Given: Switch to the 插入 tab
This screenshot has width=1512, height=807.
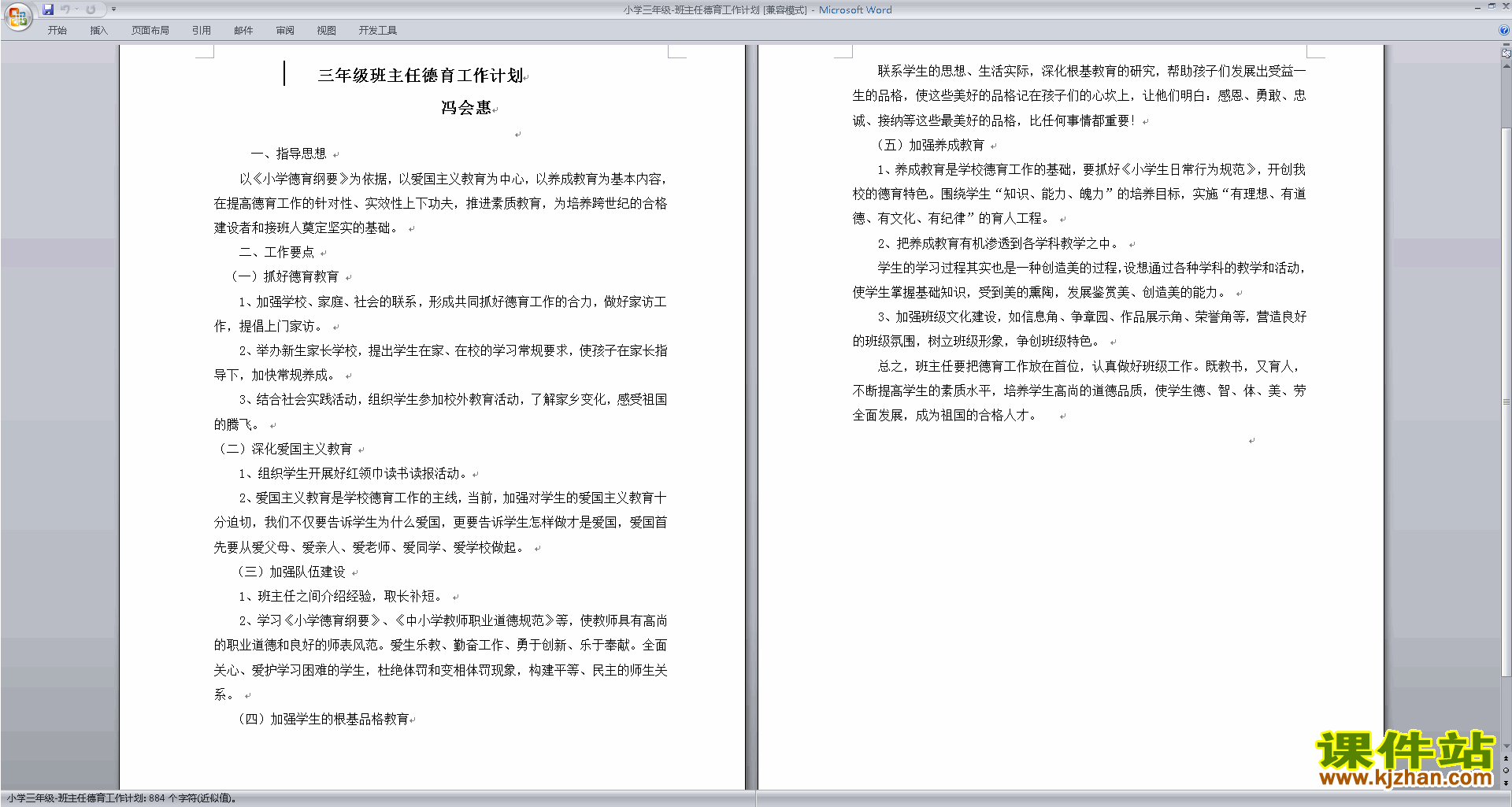Looking at the screenshot, I should [98, 30].
